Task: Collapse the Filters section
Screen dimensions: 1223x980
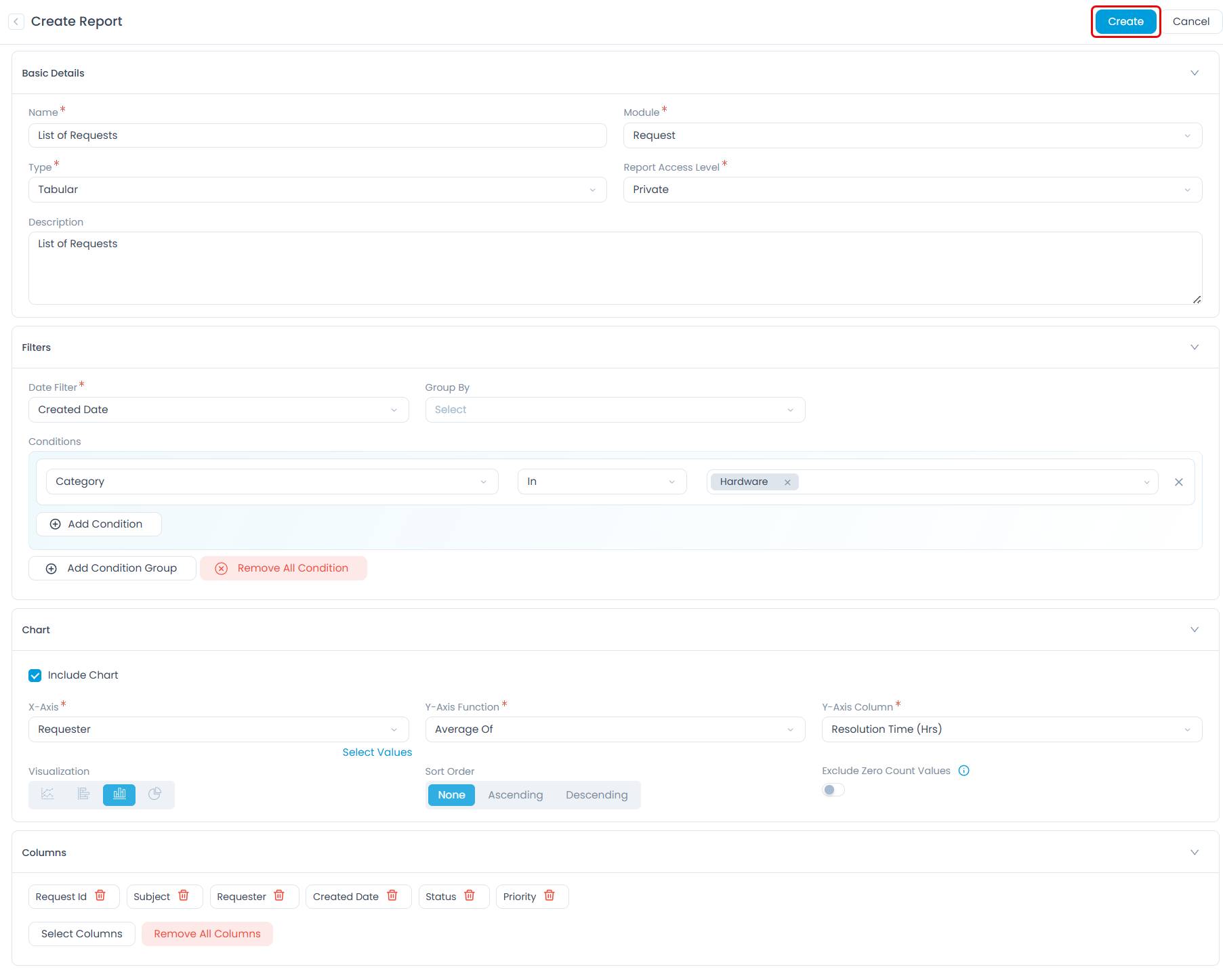Action: tap(1195, 347)
